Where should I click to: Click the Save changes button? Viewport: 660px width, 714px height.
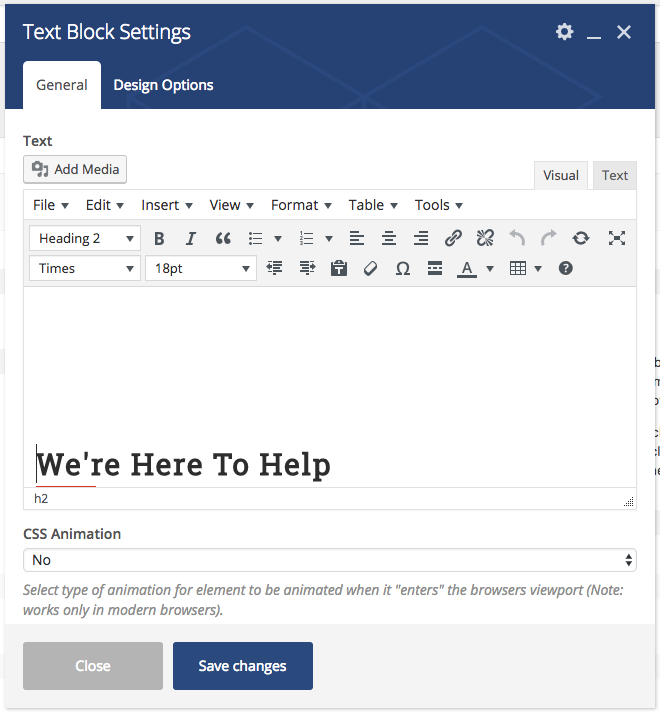coord(243,666)
